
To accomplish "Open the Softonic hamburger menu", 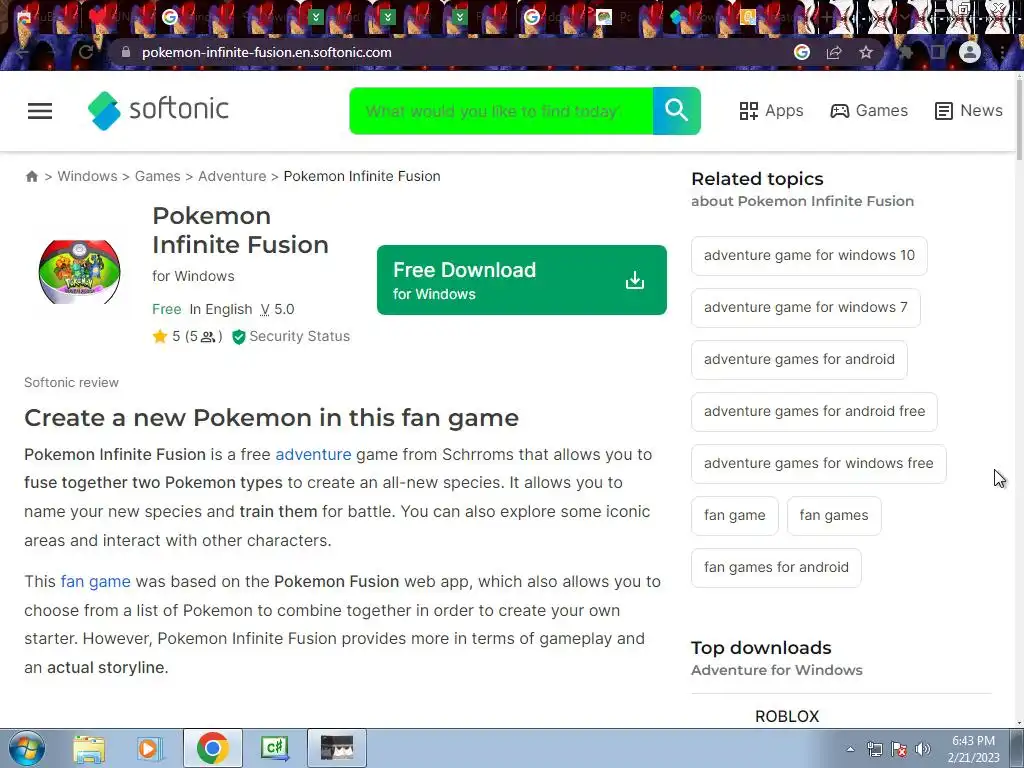I will [x=40, y=111].
